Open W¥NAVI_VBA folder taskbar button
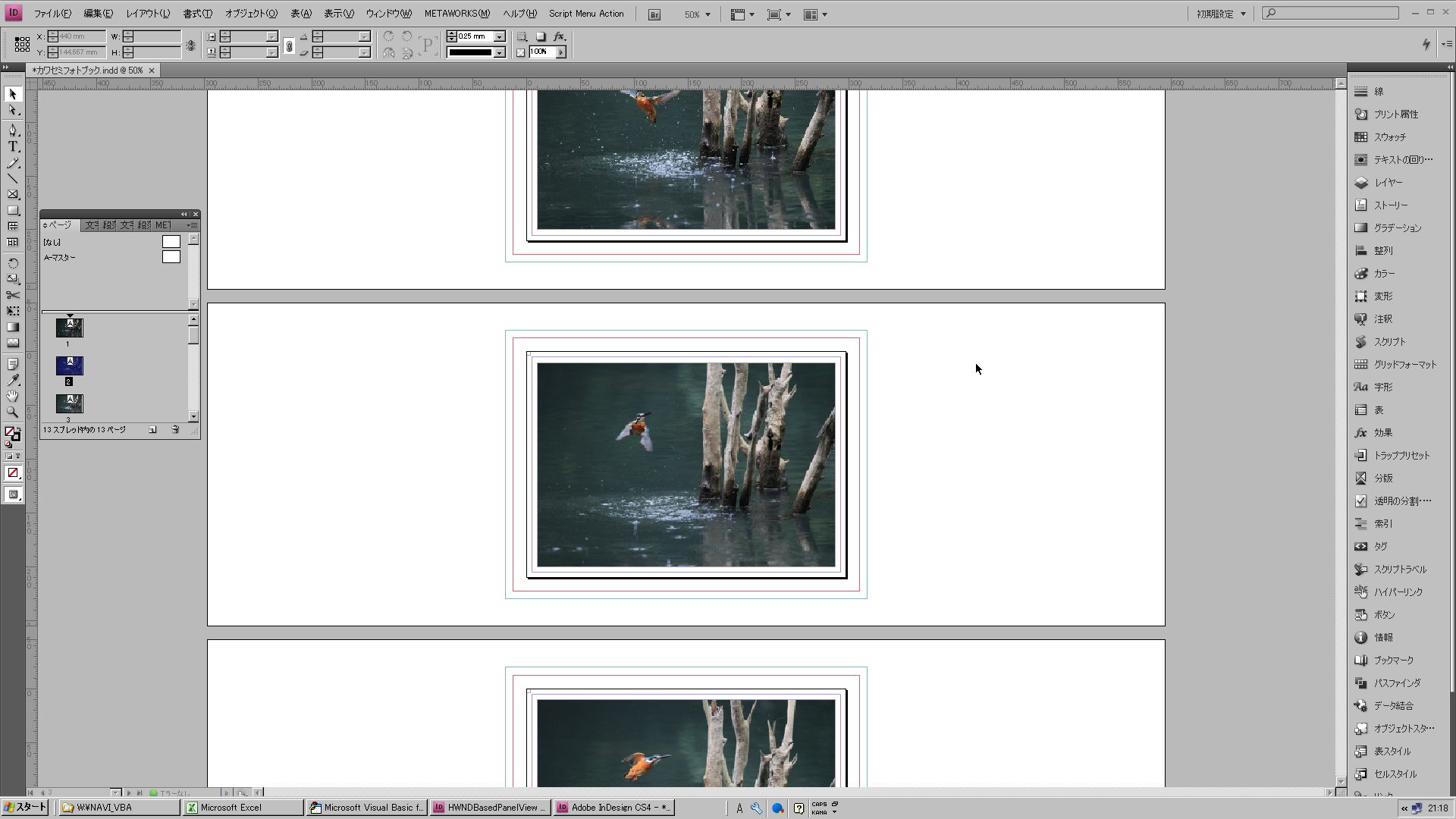The height and width of the screenshot is (819, 1456). [x=120, y=808]
